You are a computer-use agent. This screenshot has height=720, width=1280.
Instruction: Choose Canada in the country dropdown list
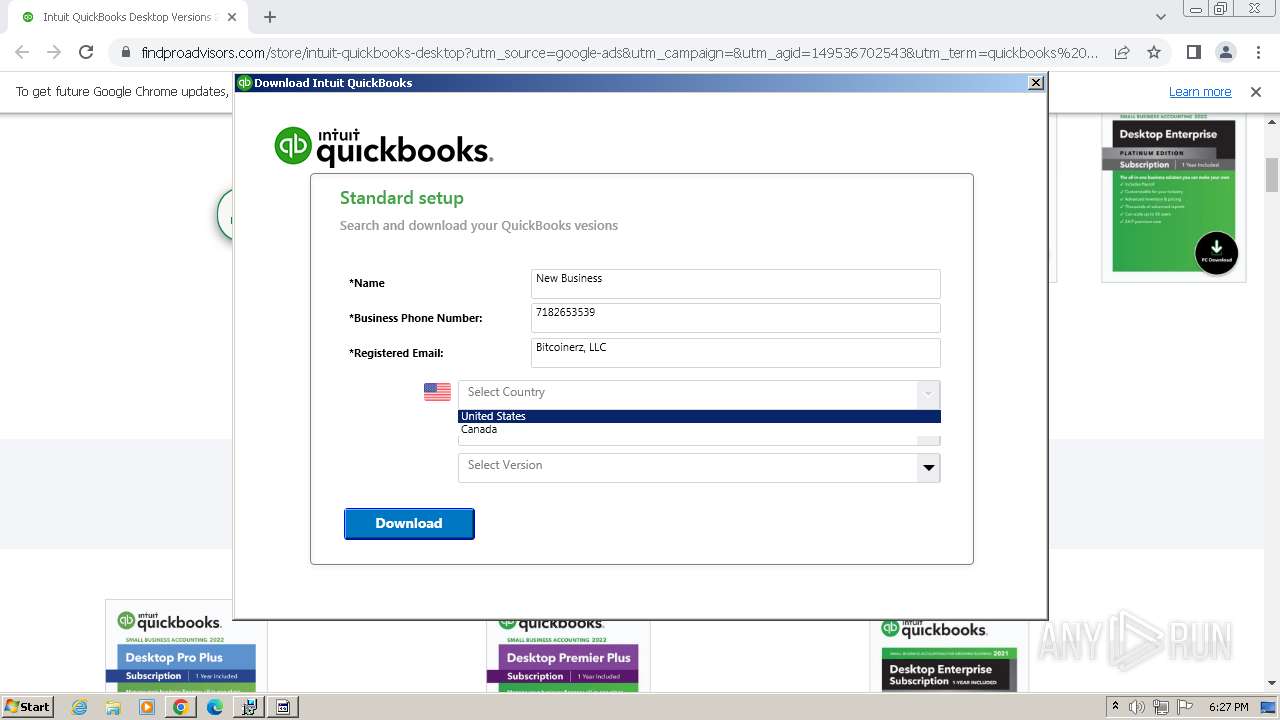[699, 429]
